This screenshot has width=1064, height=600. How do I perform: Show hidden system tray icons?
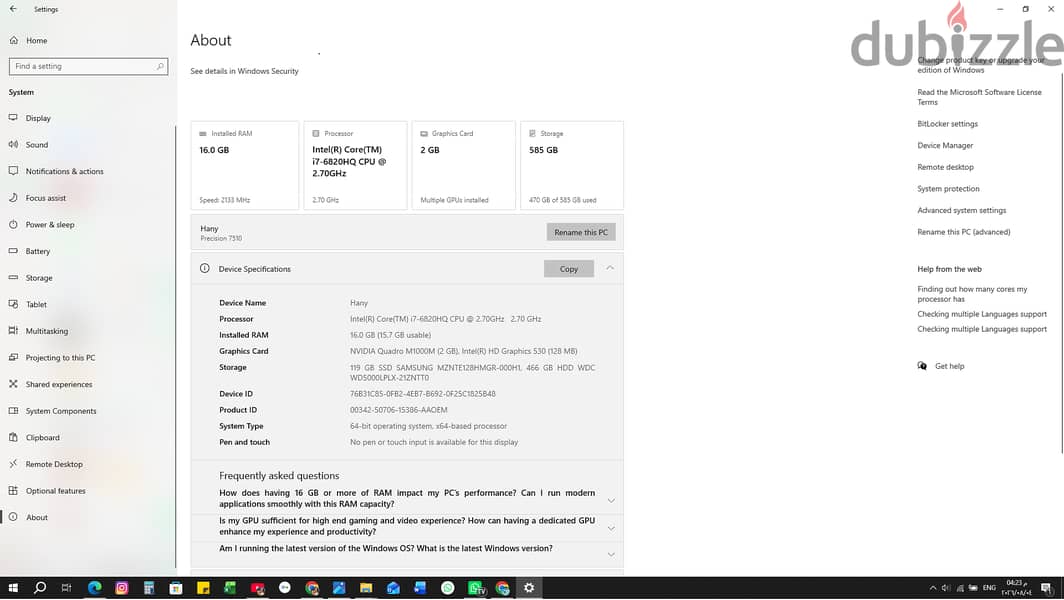933,588
